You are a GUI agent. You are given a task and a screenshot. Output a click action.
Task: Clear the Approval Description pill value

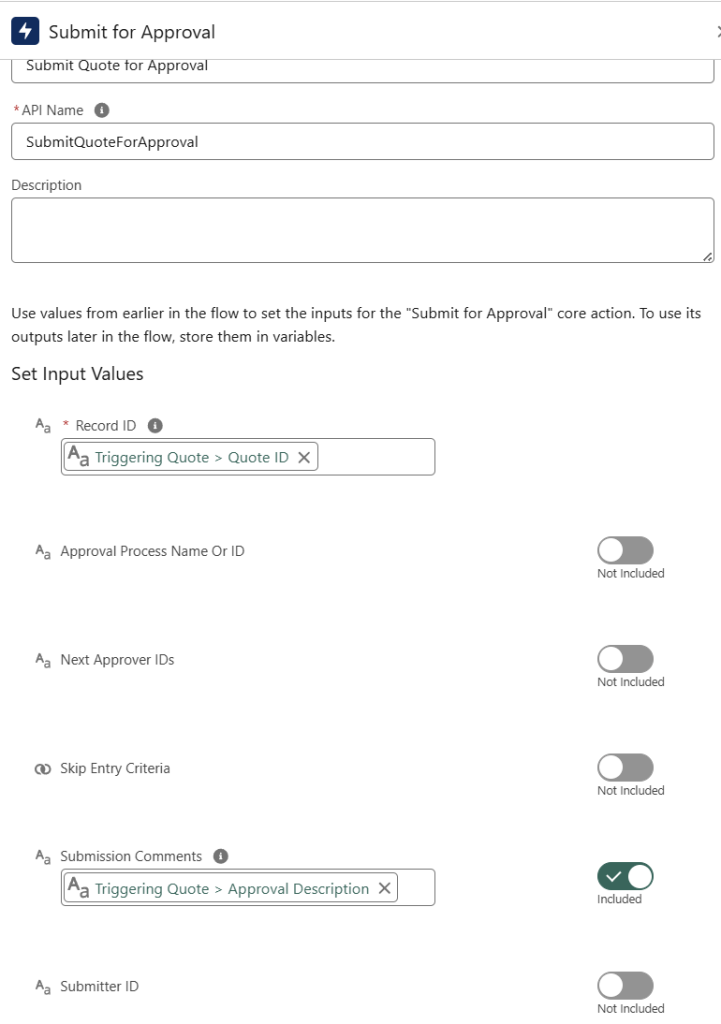coord(384,889)
